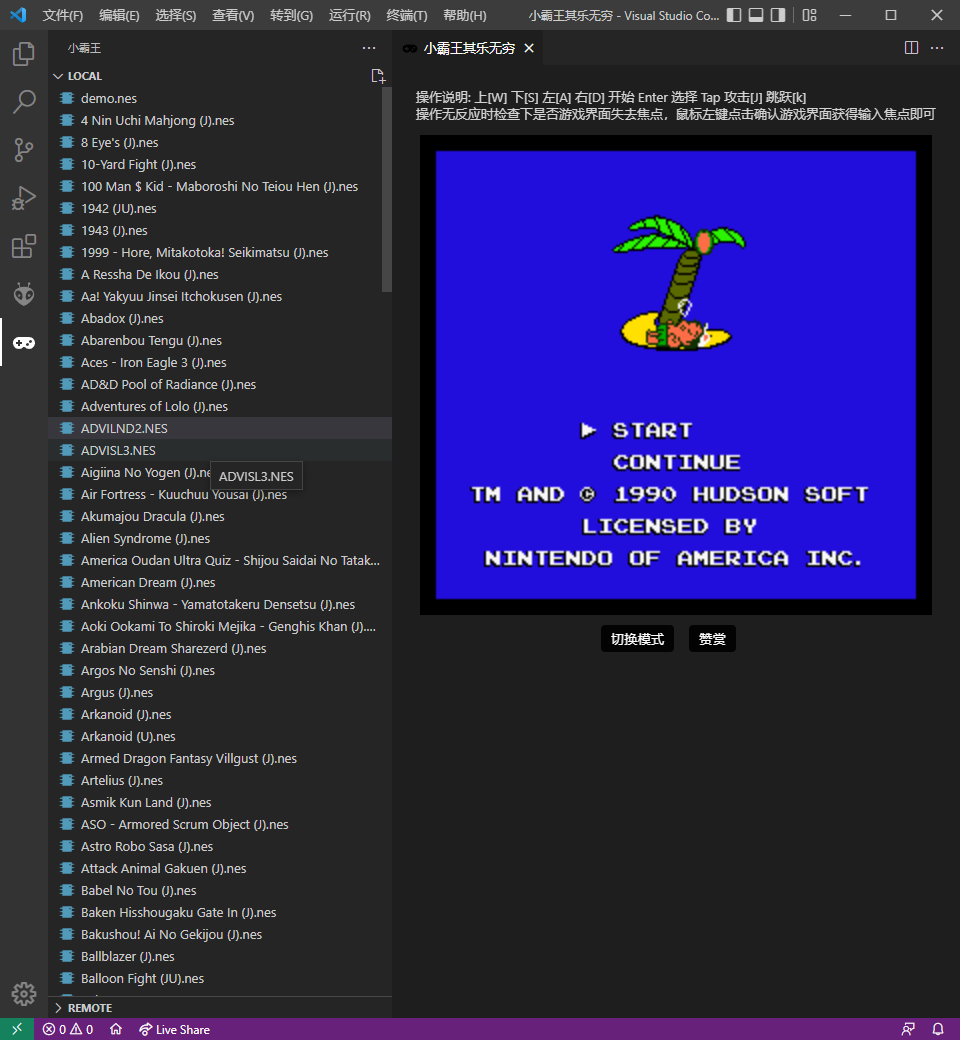Click the add file icon beside LOCAL
Image resolution: width=960 pixels, height=1040 pixels.
tap(378, 76)
